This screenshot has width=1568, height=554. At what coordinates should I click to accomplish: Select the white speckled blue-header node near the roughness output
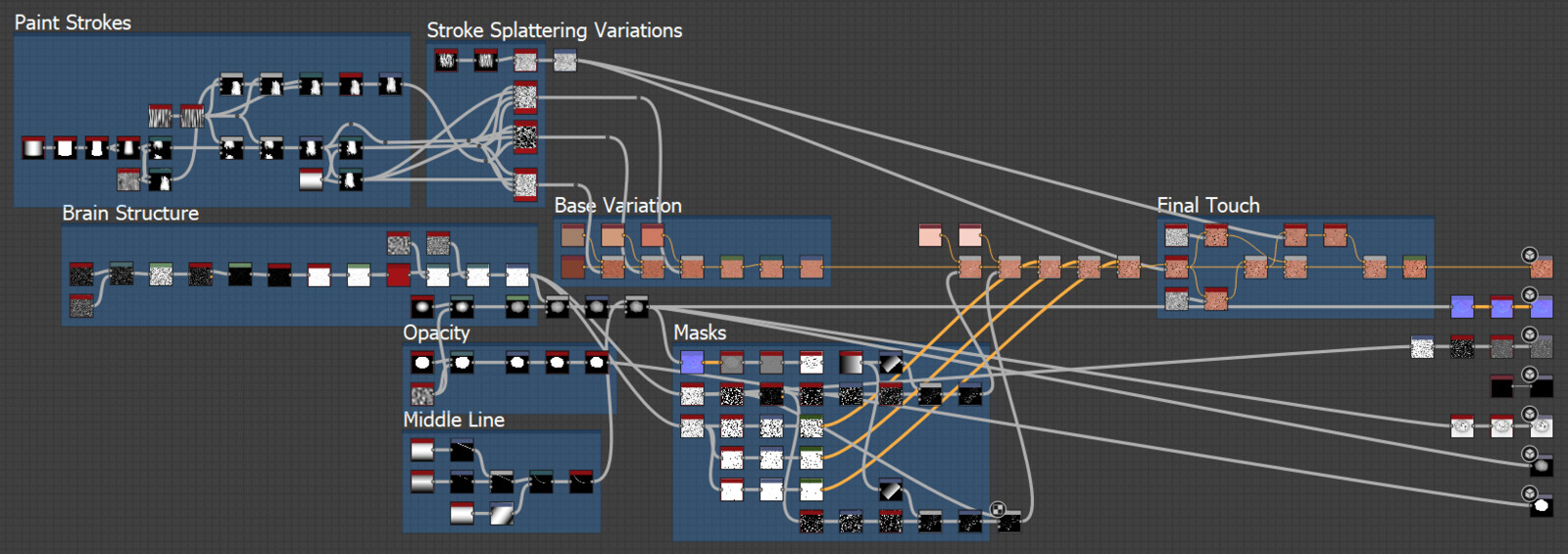(1422, 346)
